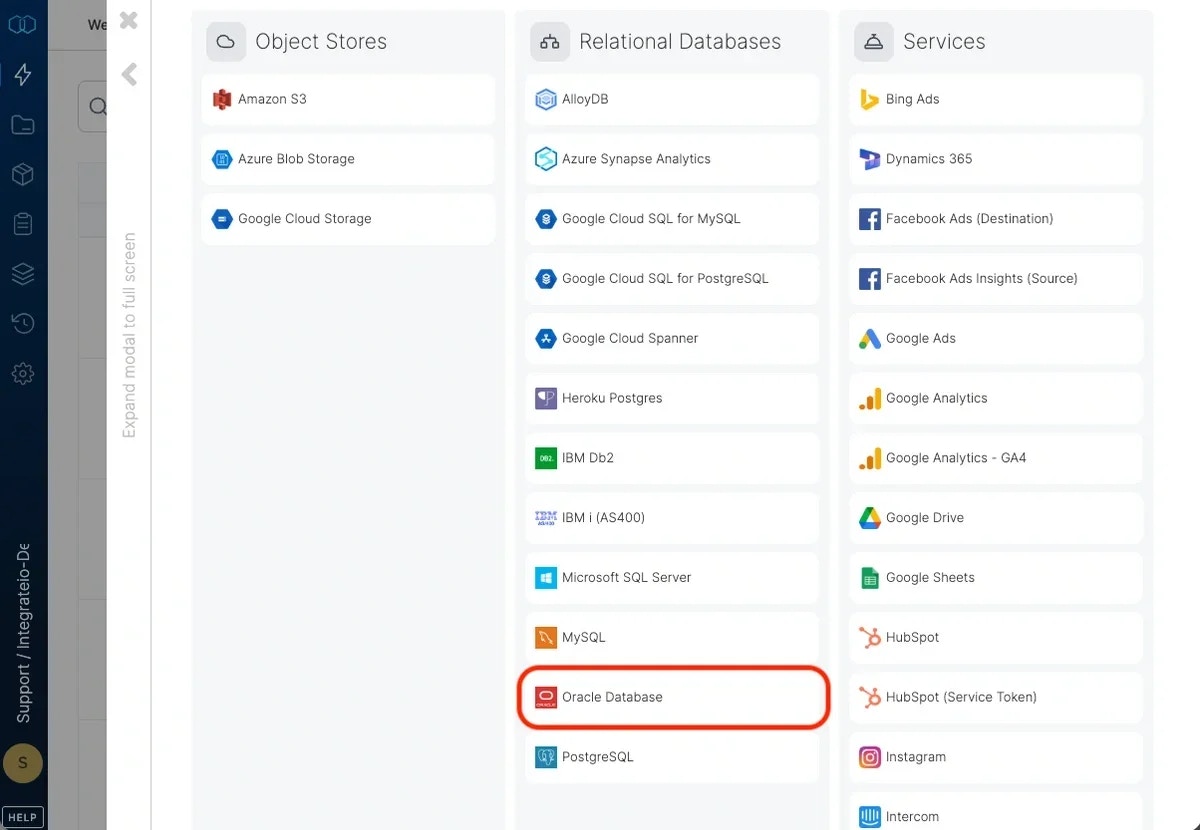The width and height of the screenshot is (1200, 830).
Task: Open version history via the clock icon
Action: point(22,323)
